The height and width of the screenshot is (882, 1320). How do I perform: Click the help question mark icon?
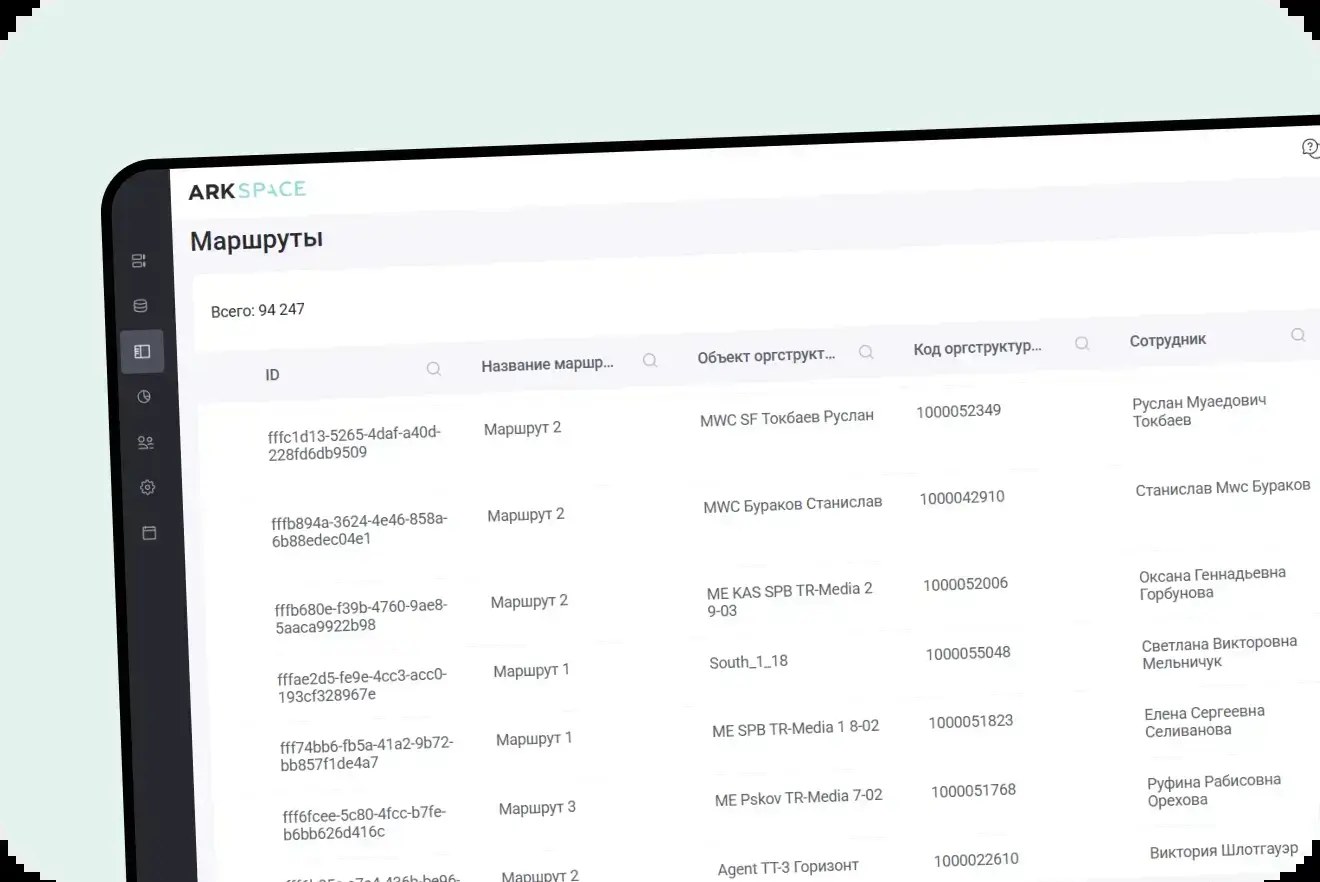[x=1310, y=148]
